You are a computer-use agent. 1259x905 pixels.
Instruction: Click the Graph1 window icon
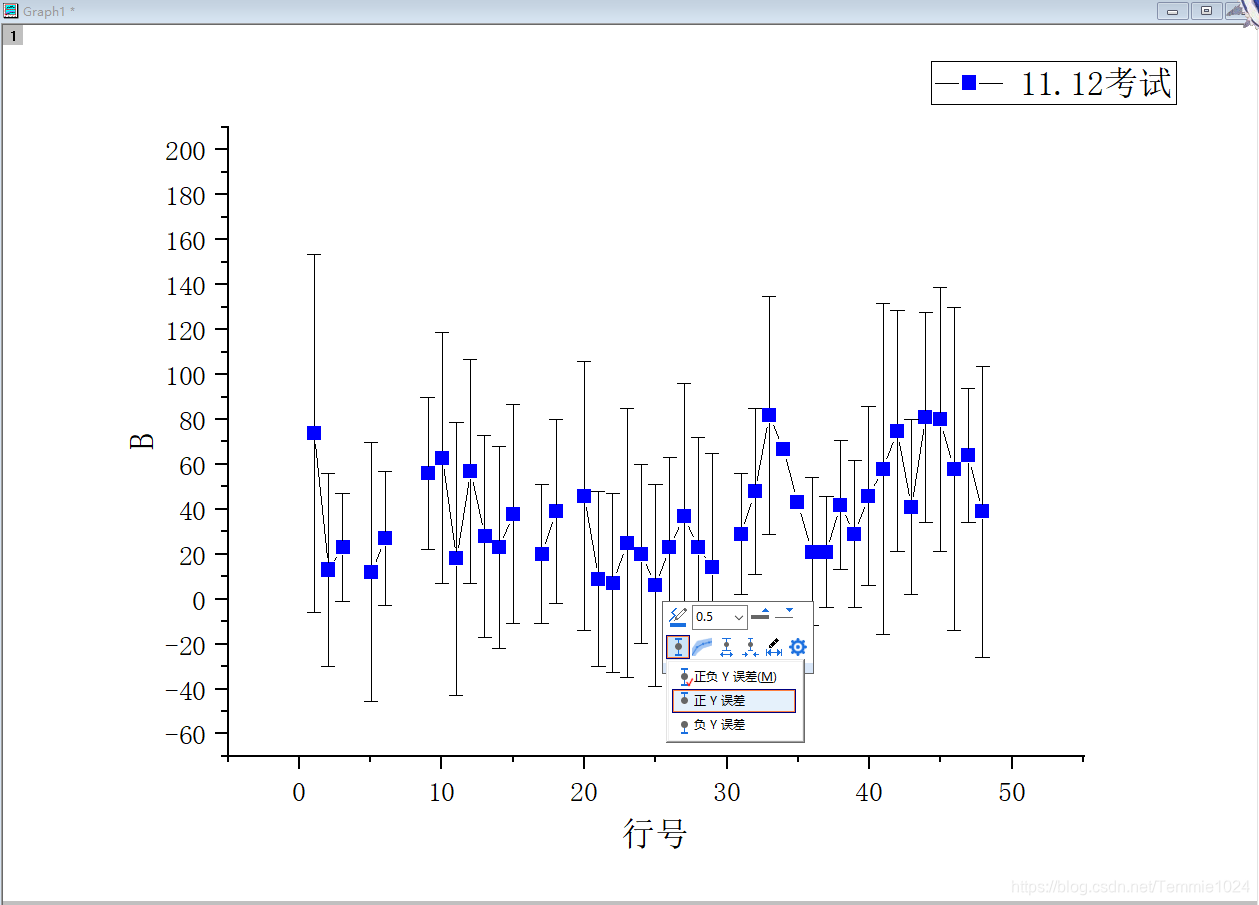click(x=11, y=11)
